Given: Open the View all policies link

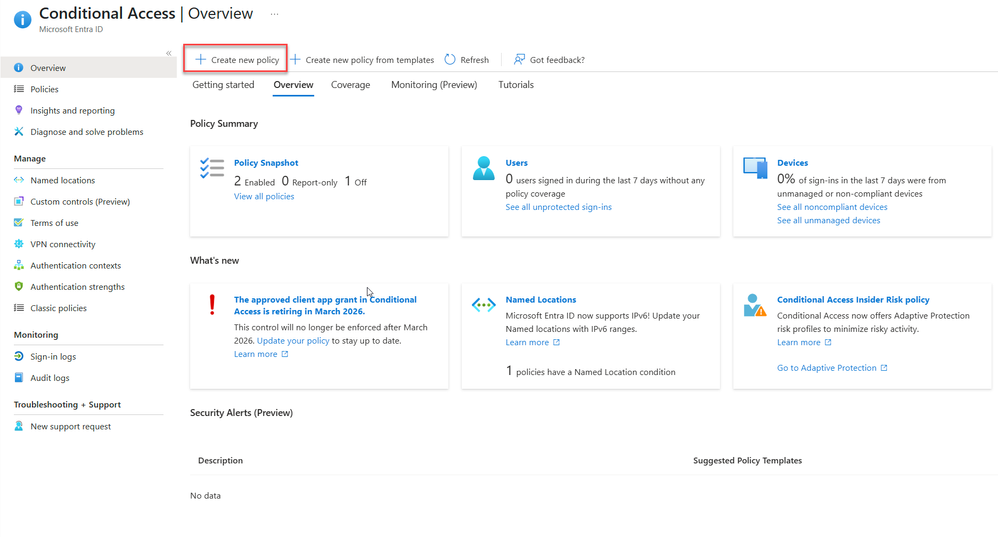Looking at the screenshot, I should point(264,196).
